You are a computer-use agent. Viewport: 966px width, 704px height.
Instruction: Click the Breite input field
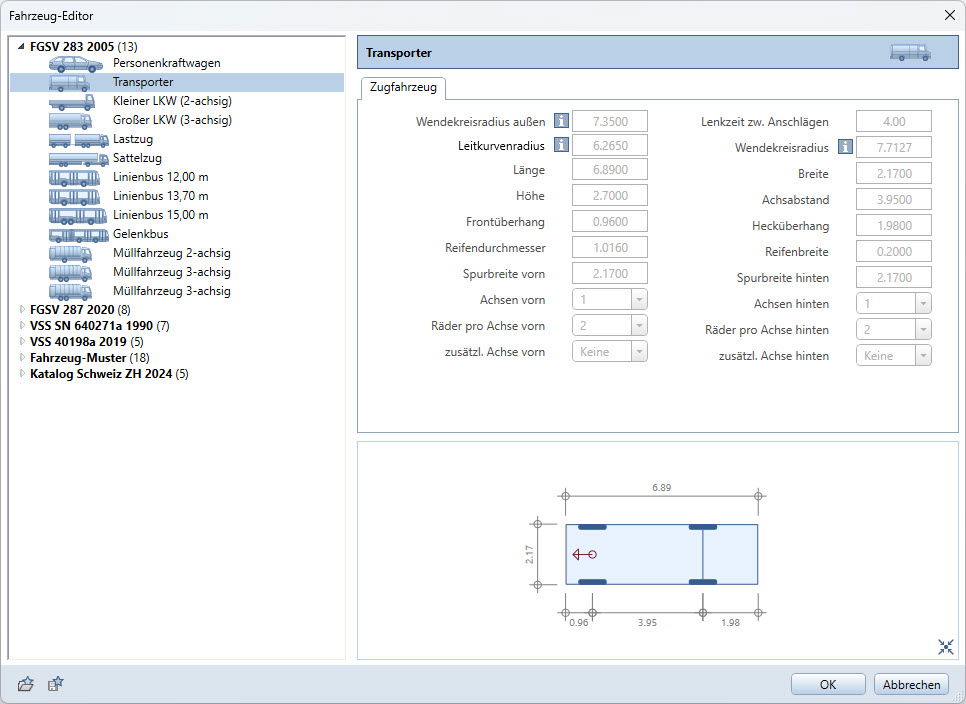[894, 174]
